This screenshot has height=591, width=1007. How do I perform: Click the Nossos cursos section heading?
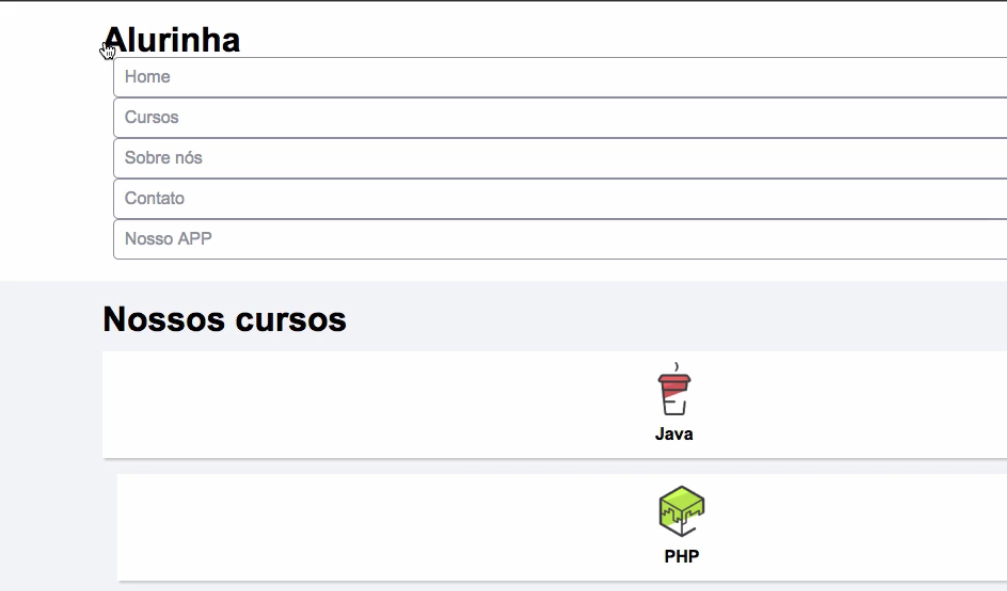[224, 320]
